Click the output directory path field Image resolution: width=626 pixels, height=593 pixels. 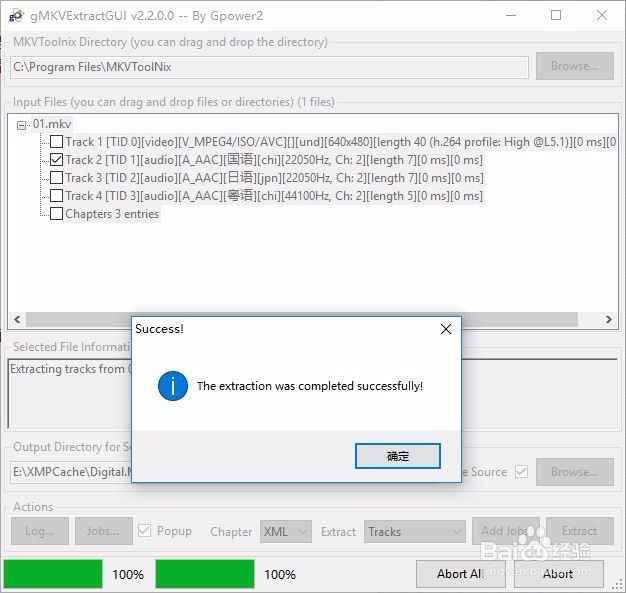coord(71,472)
